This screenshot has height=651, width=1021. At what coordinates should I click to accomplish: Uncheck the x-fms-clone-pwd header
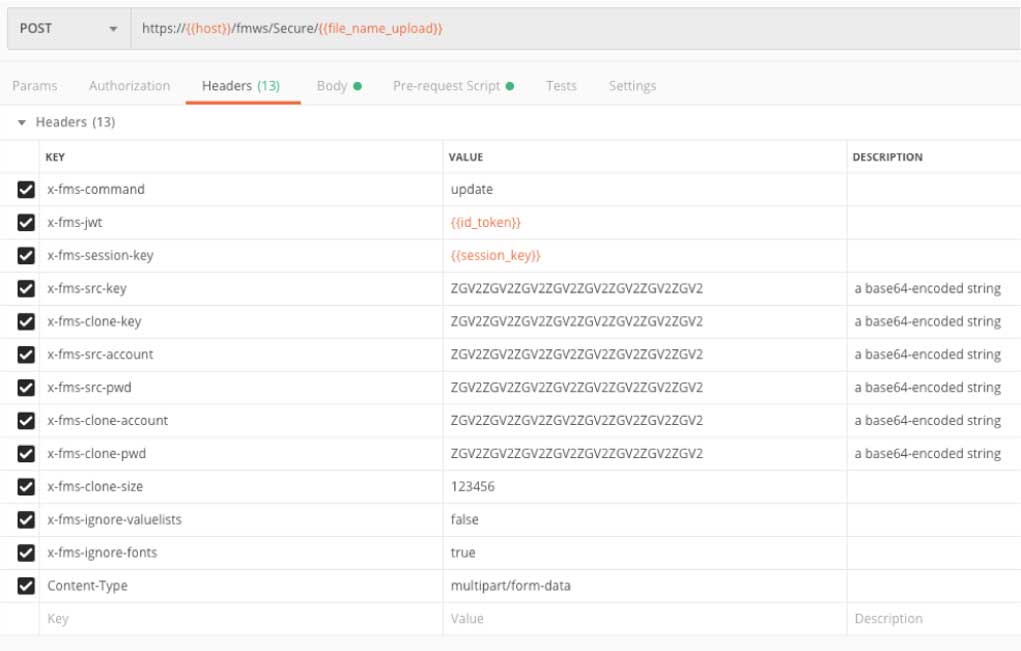tap(26, 454)
